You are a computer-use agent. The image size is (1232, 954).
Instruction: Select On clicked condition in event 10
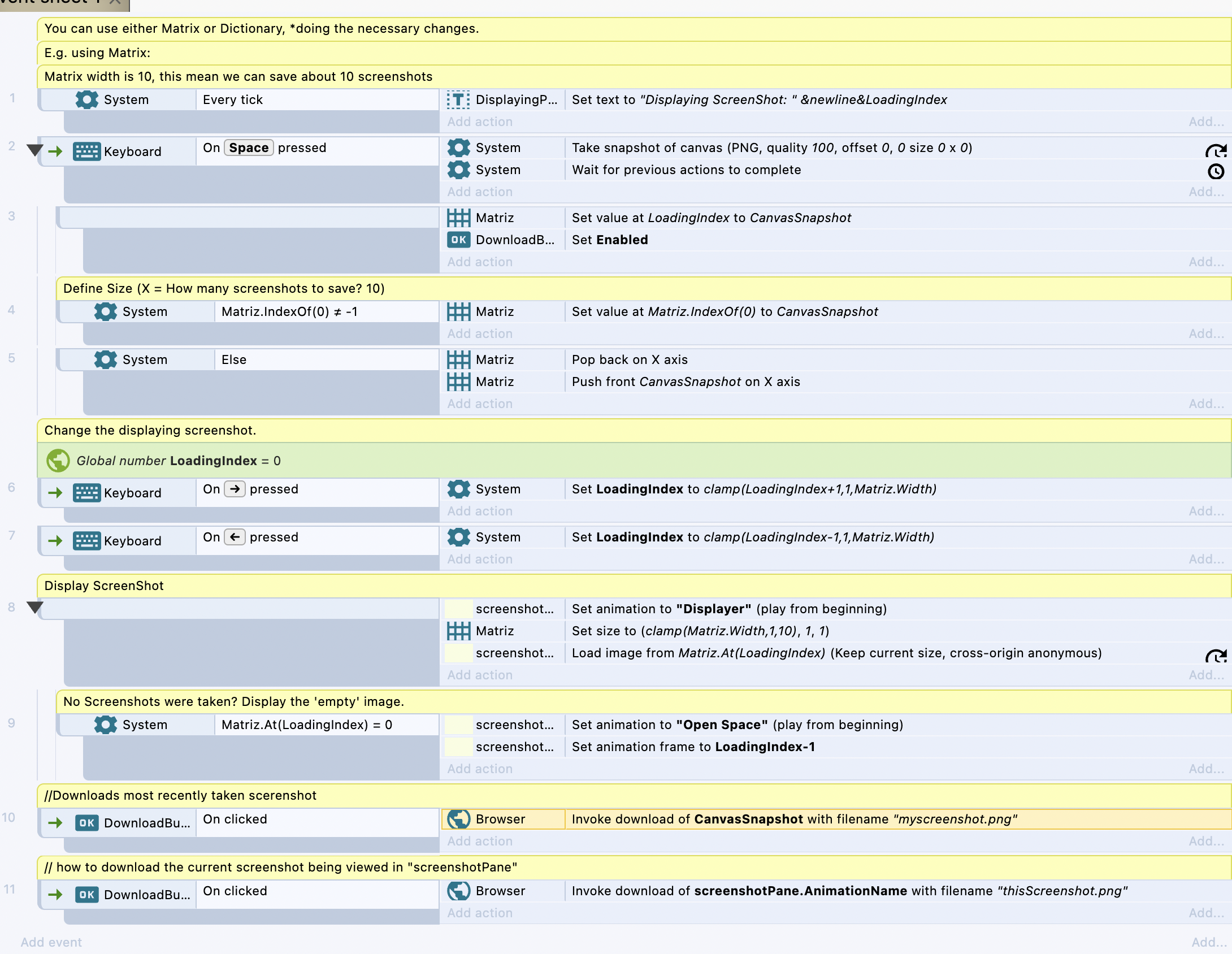[318, 823]
